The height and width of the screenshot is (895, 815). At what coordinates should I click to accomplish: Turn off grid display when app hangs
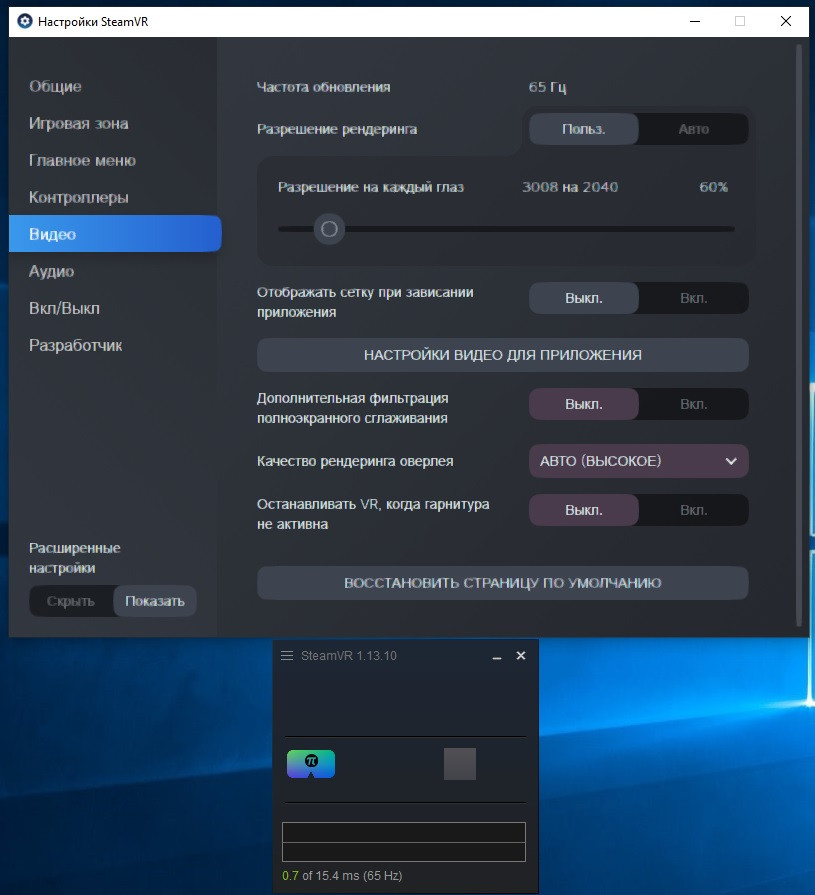[x=583, y=298]
